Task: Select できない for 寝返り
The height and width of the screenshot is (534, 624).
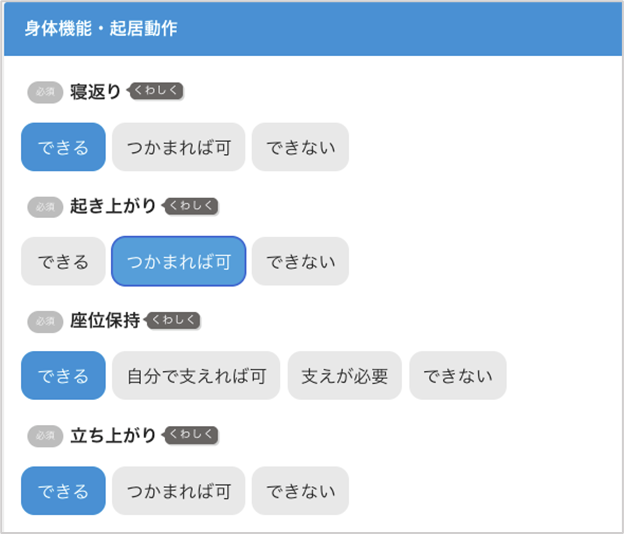Action: point(300,147)
